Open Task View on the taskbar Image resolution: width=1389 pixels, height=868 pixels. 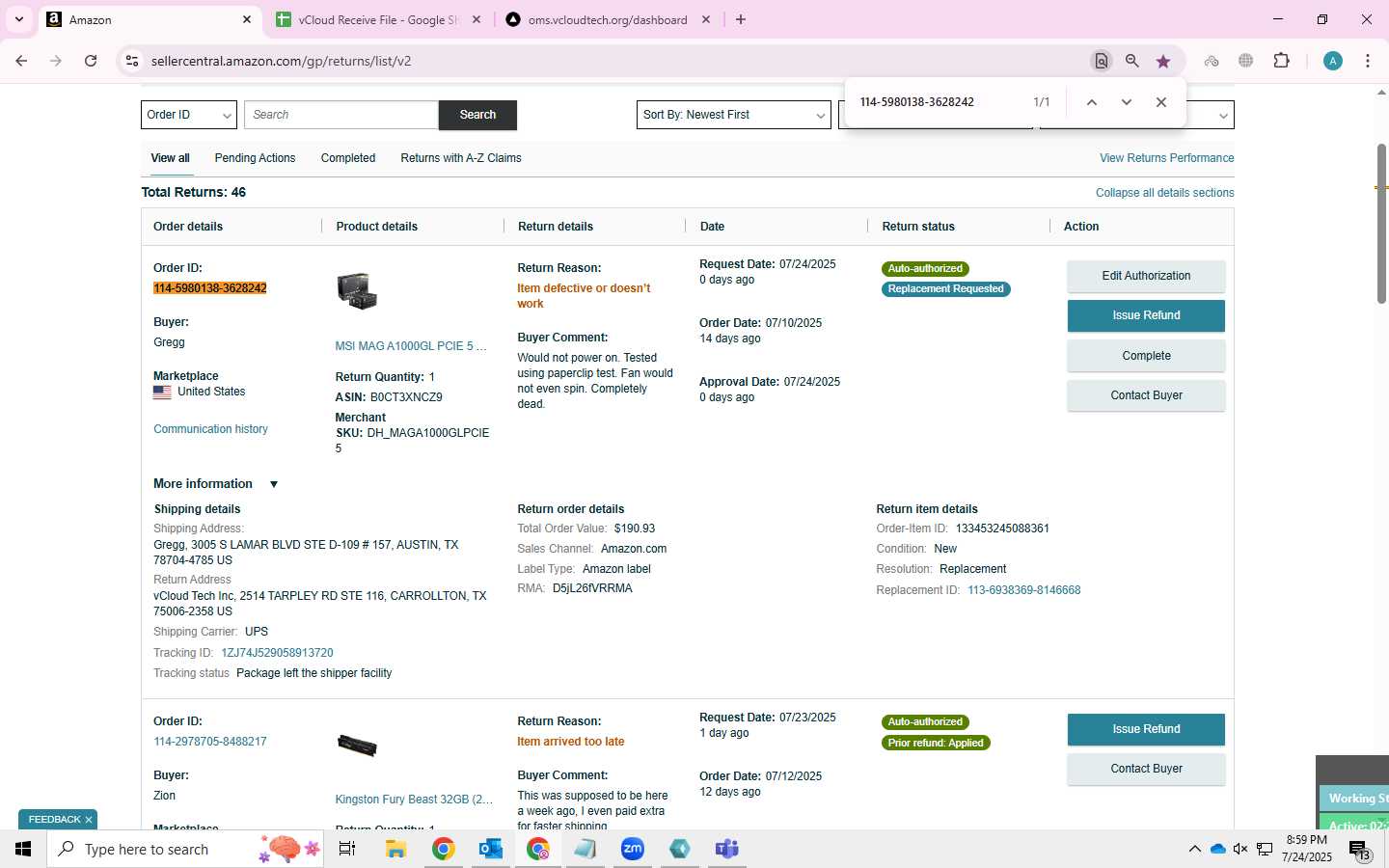pos(347,849)
